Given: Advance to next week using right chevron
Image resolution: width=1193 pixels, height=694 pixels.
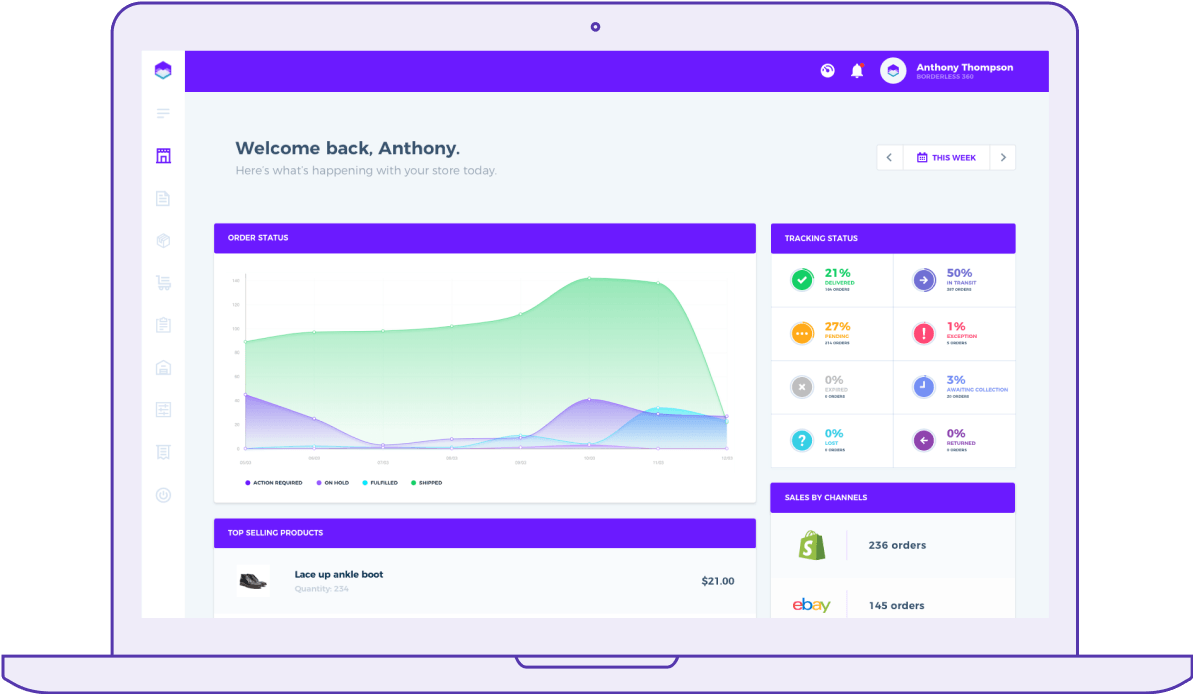Looking at the screenshot, I should 1002,157.
